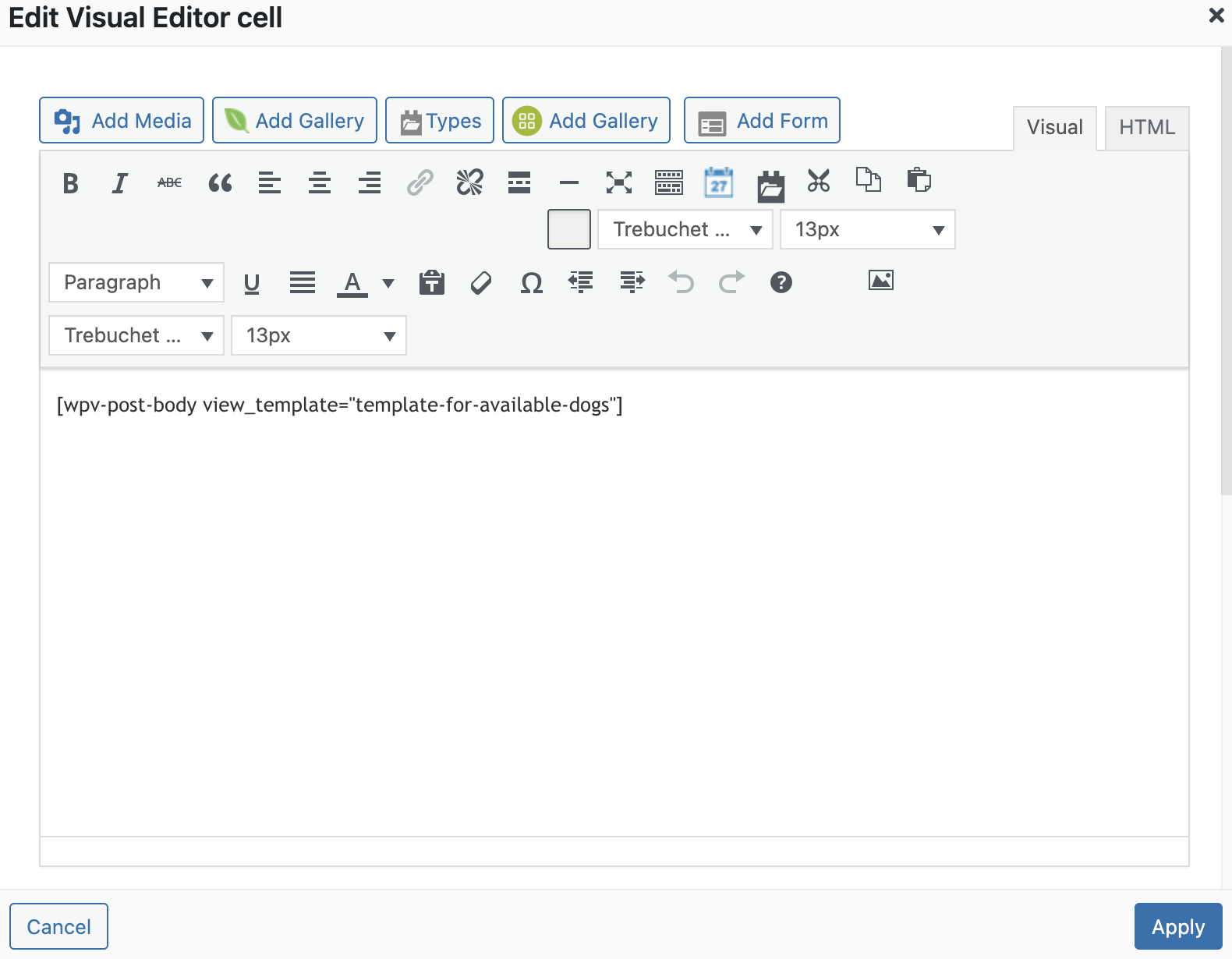Apply the cell changes
This screenshot has width=1232, height=959.
(x=1177, y=927)
